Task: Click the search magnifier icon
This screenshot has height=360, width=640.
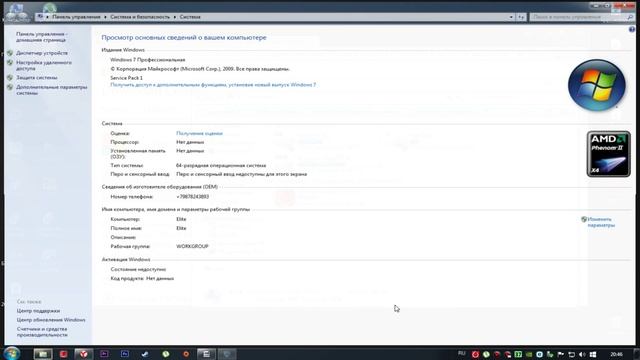Action: tap(630, 17)
